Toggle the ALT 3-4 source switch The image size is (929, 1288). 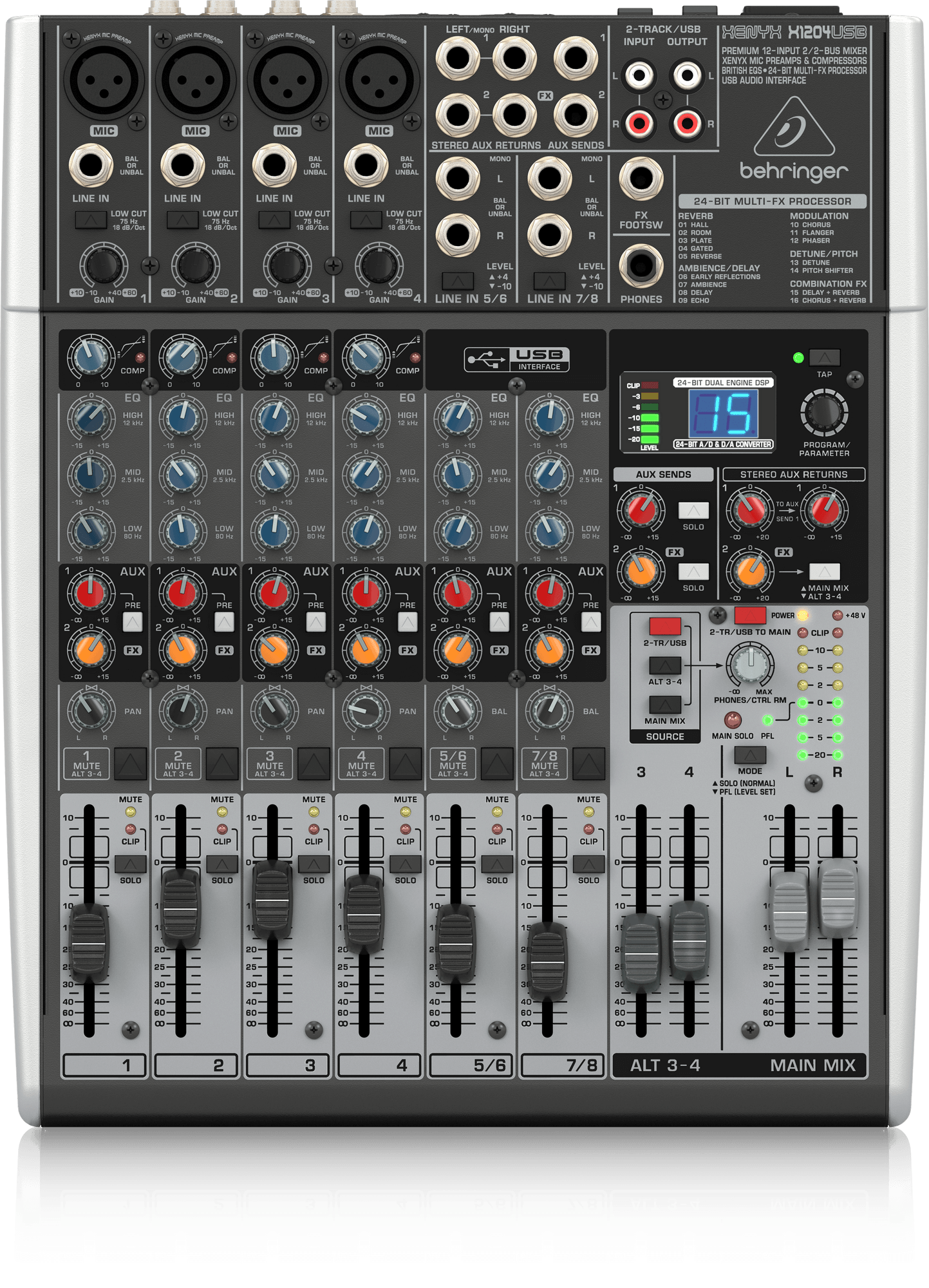tap(665, 666)
